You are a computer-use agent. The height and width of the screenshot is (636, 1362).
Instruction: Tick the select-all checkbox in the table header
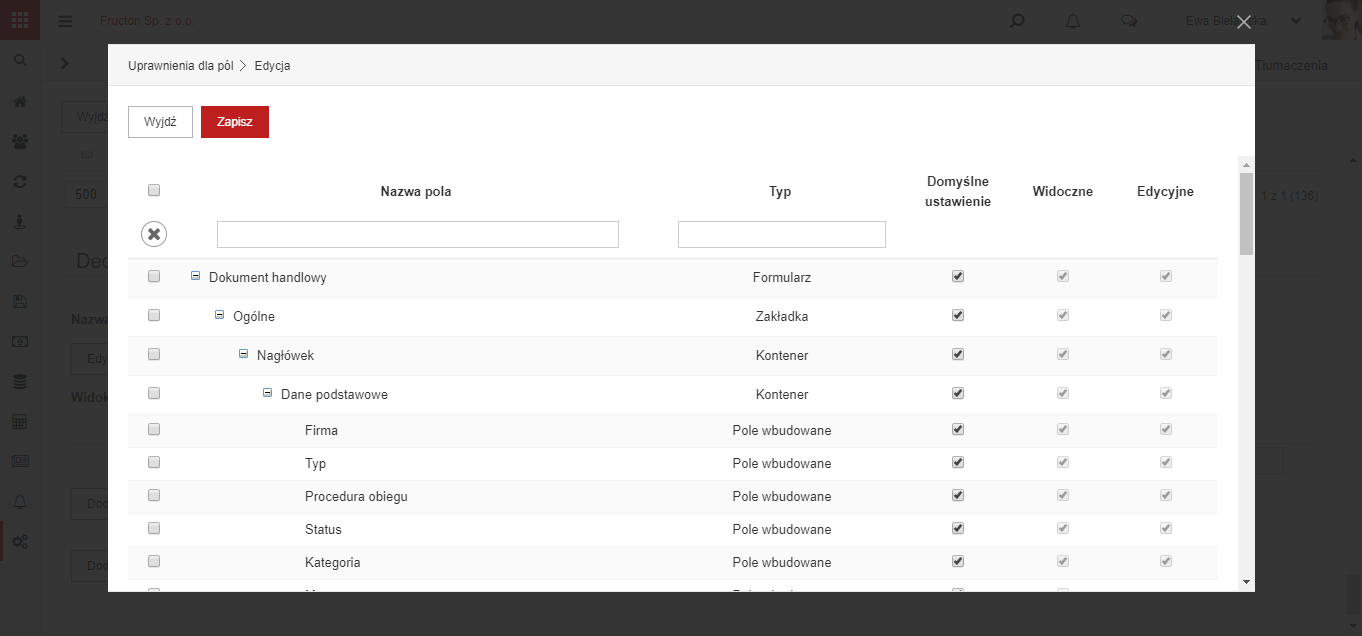(154, 190)
